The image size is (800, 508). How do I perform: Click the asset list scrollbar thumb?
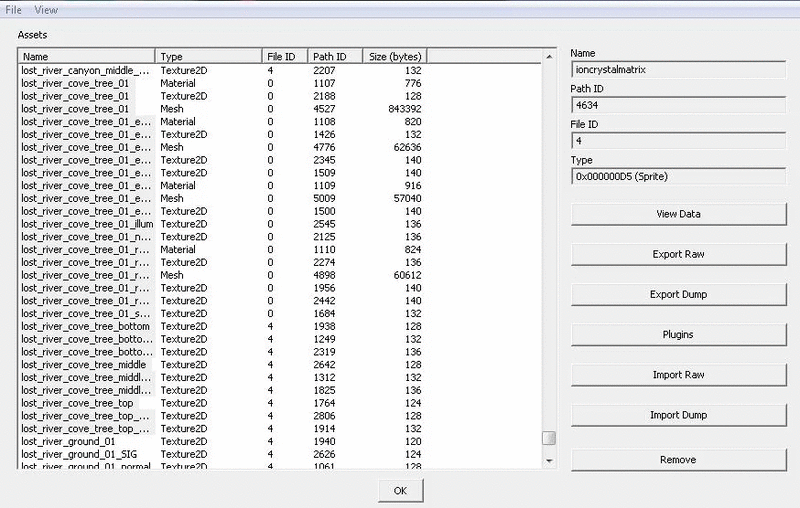(549, 438)
